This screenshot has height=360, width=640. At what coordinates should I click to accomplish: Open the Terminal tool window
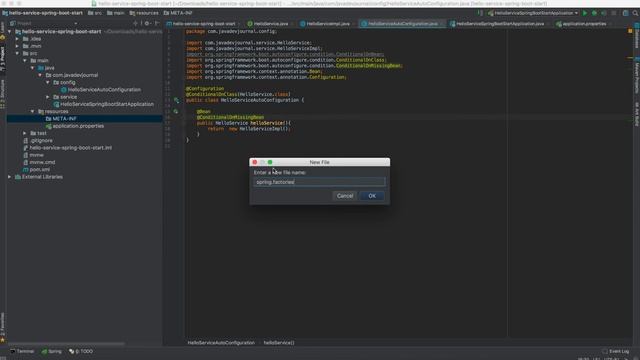click(22, 351)
